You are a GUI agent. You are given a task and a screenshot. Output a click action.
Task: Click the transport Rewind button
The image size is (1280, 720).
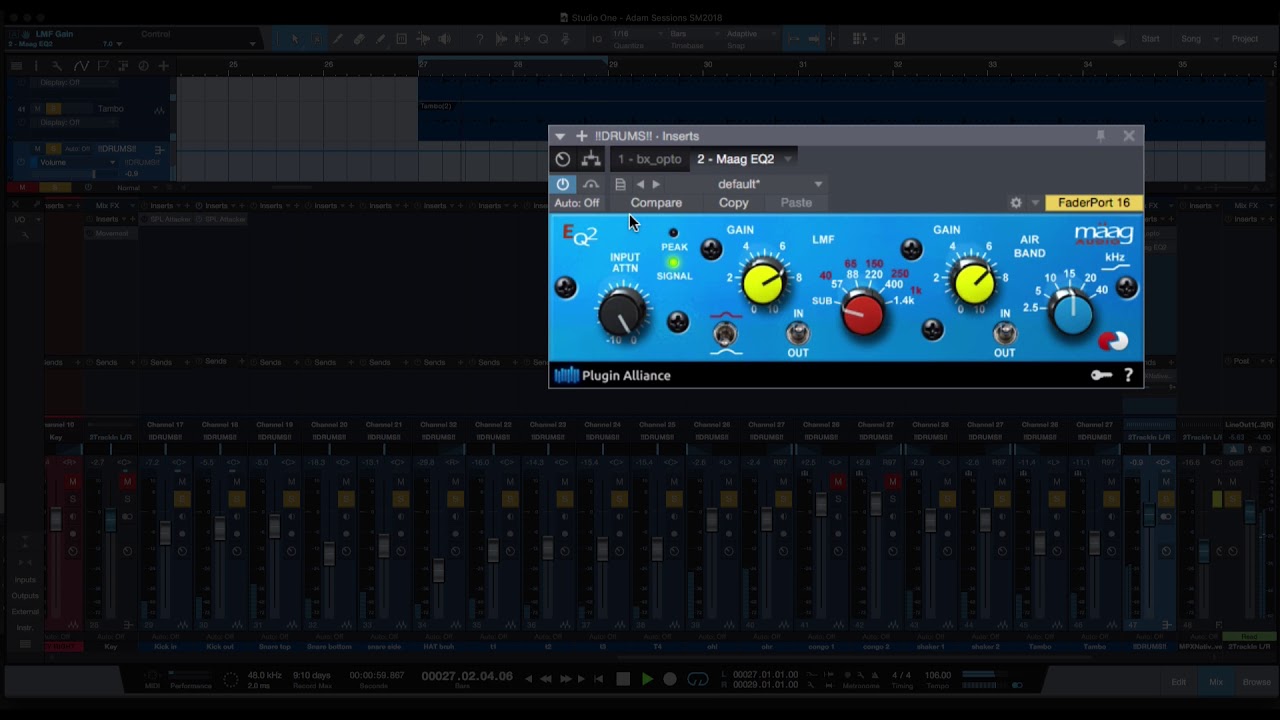546,679
